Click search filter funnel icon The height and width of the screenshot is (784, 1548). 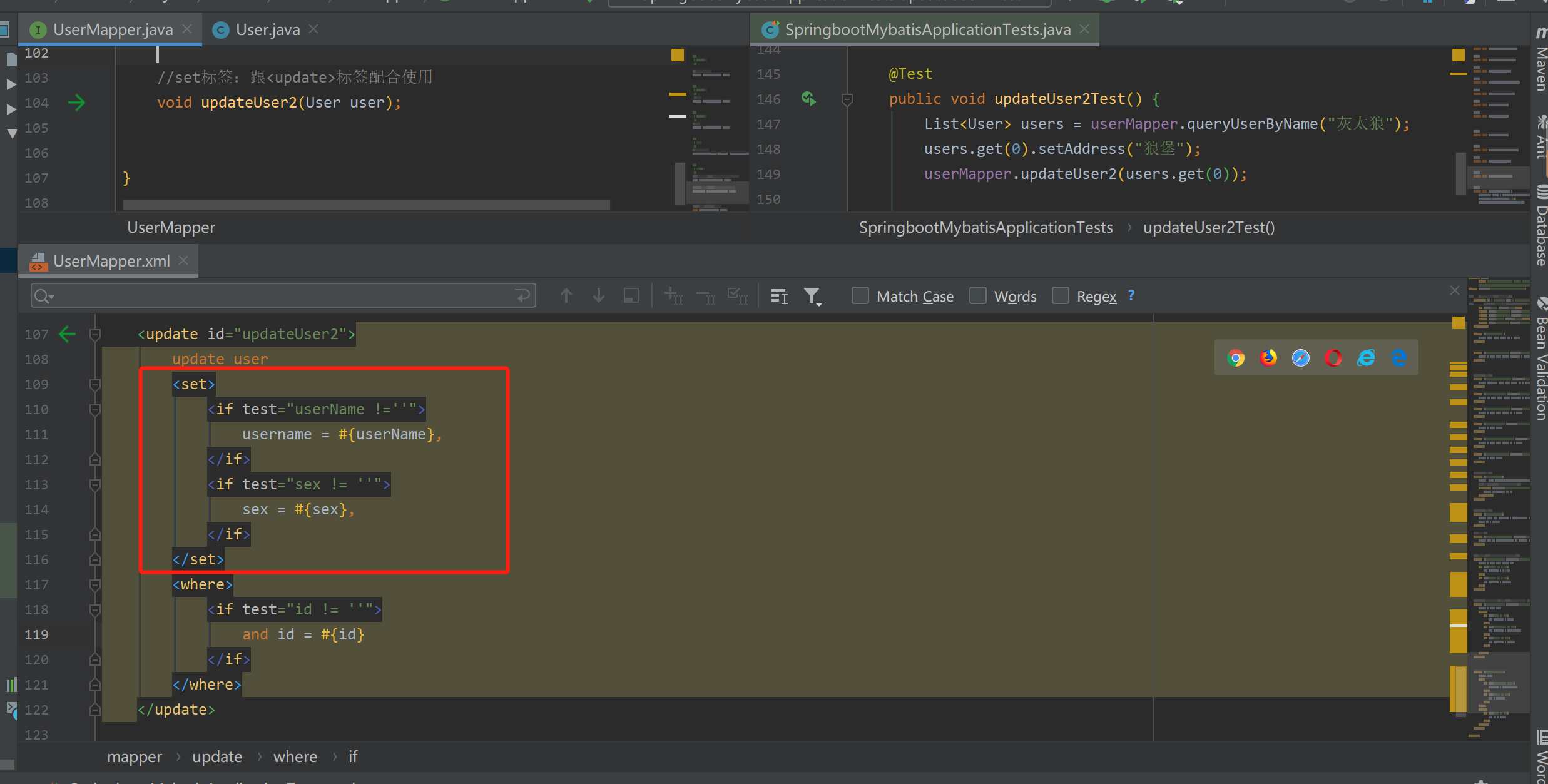coord(812,296)
